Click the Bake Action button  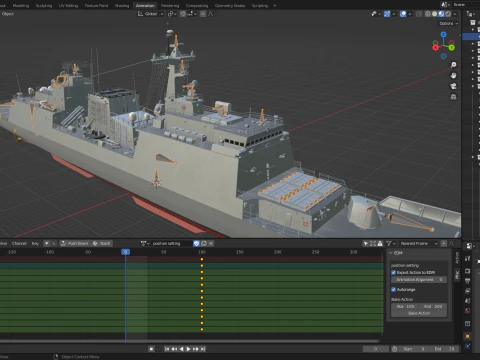pyautogui.click(x=419, y=313)
